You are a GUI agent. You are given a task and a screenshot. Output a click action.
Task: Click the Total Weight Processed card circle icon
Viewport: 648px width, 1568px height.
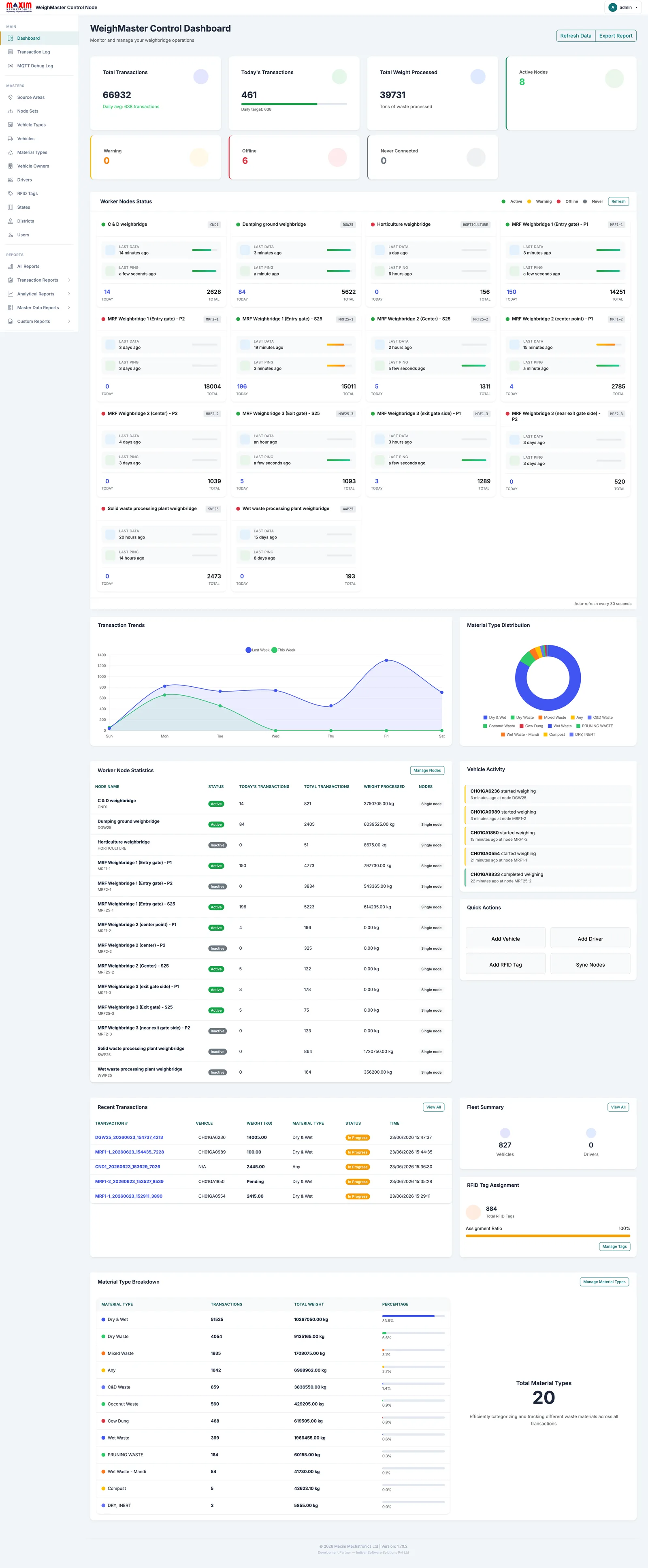click(x=477, y=77)
